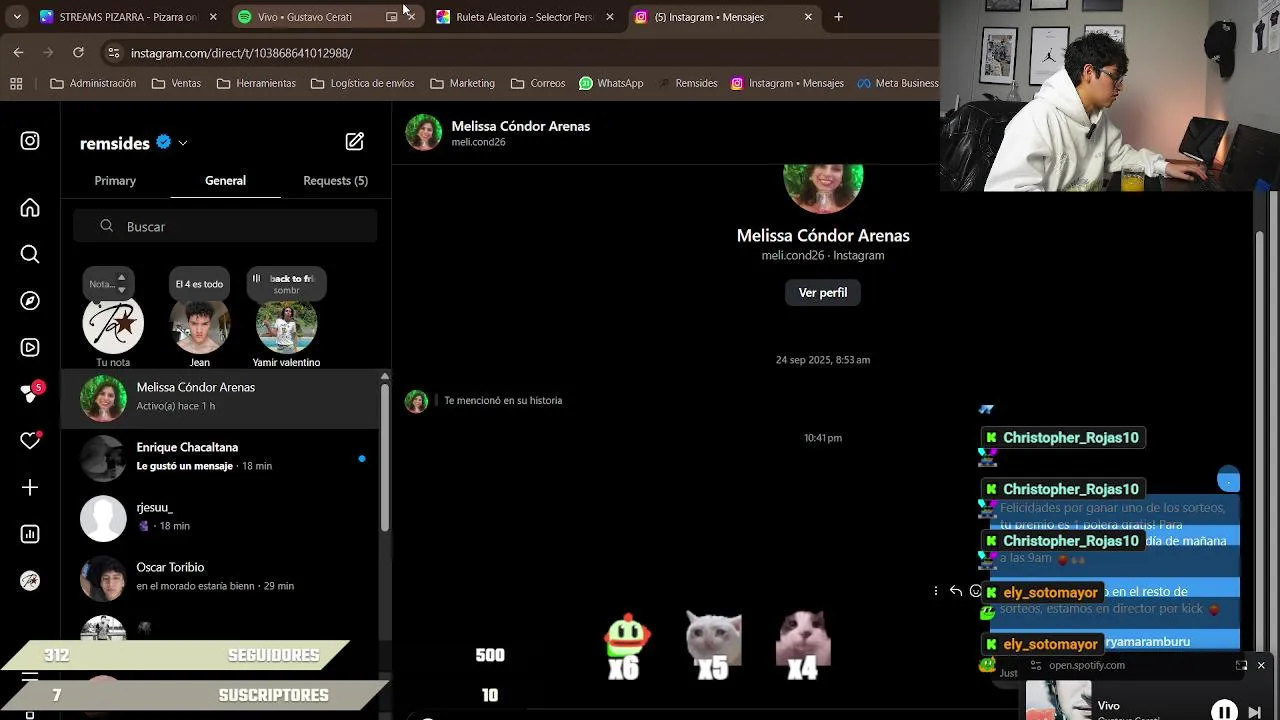Image resolution: width=1280 pixels, height=720 pixels.
Task: Click reply arrow on the message
Action: coord(955,591)
